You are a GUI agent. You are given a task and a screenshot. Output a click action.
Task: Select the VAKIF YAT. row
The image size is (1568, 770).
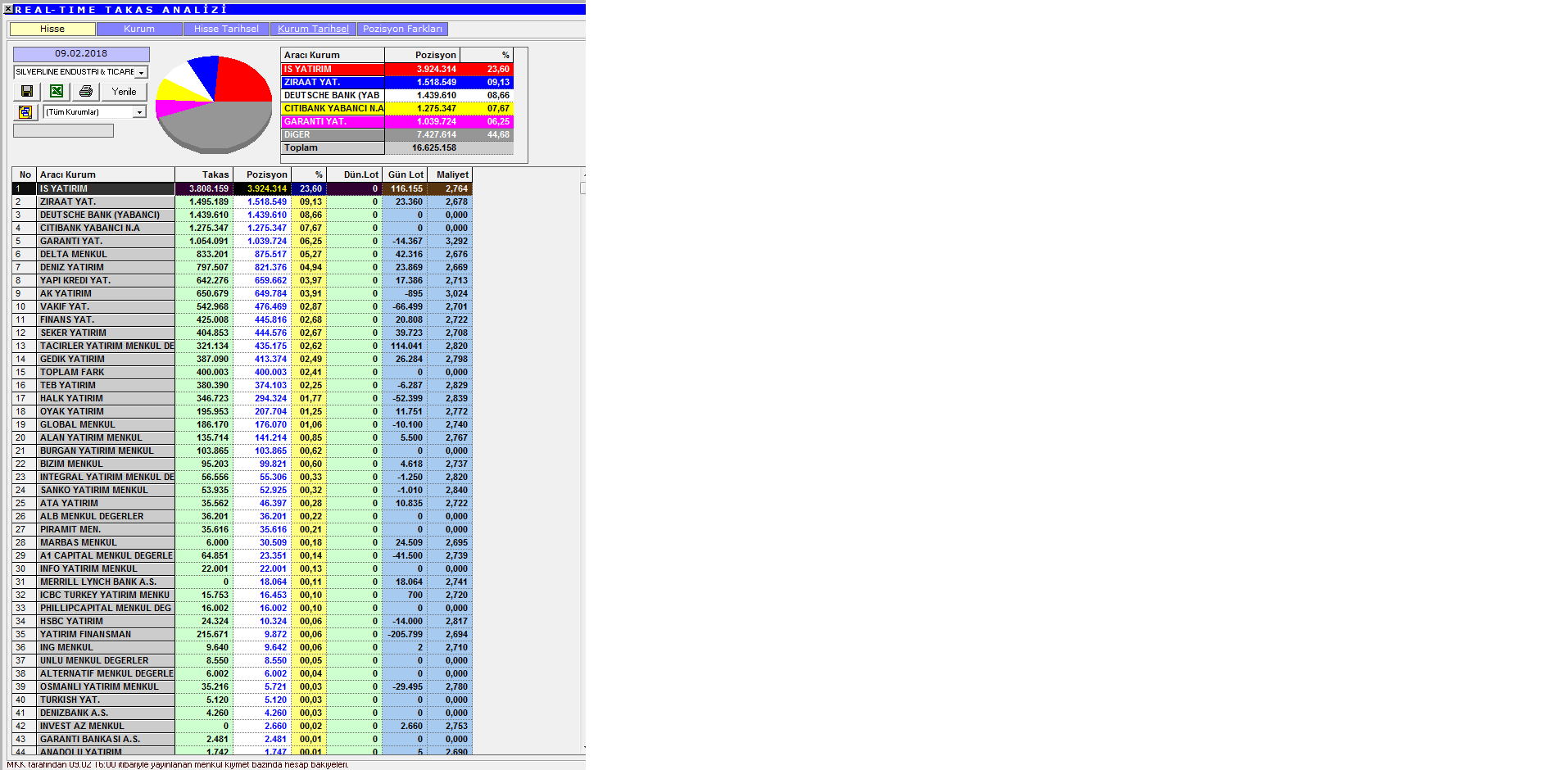242,306
